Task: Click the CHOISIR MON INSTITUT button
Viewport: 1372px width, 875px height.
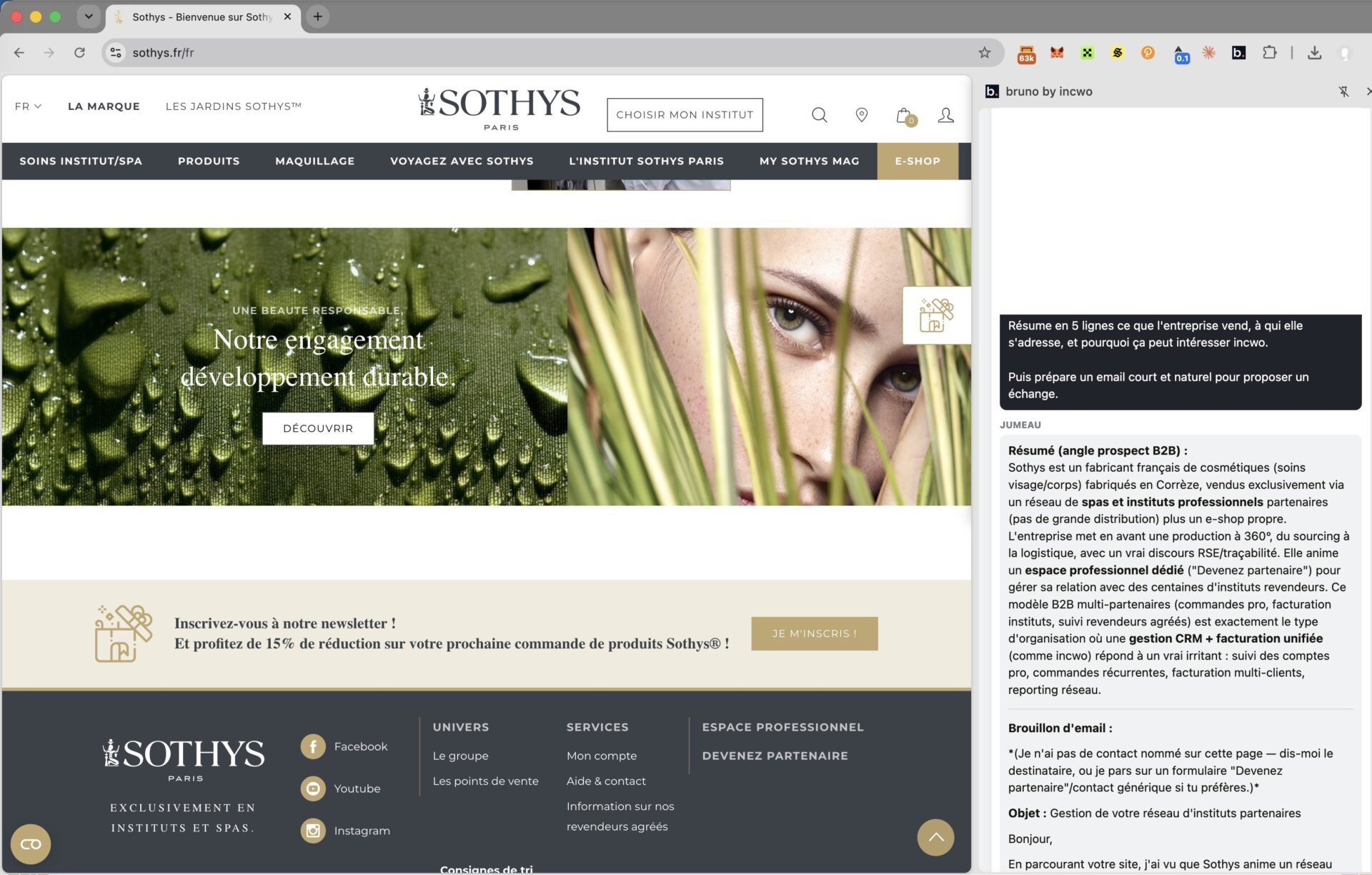Action: tap(685, 114)
